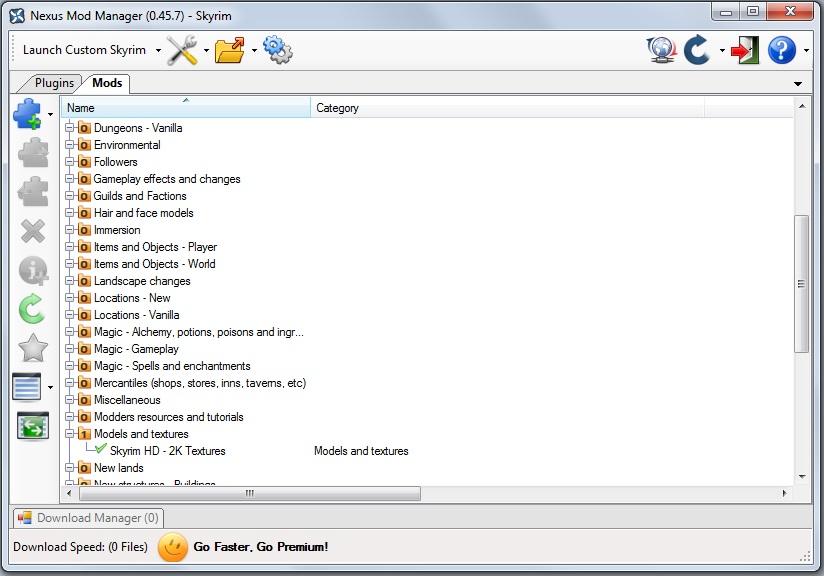The height and width of the screenshot is (576, 824).
Task: Click the Models and textures folder icon
Action: point(84,434)
